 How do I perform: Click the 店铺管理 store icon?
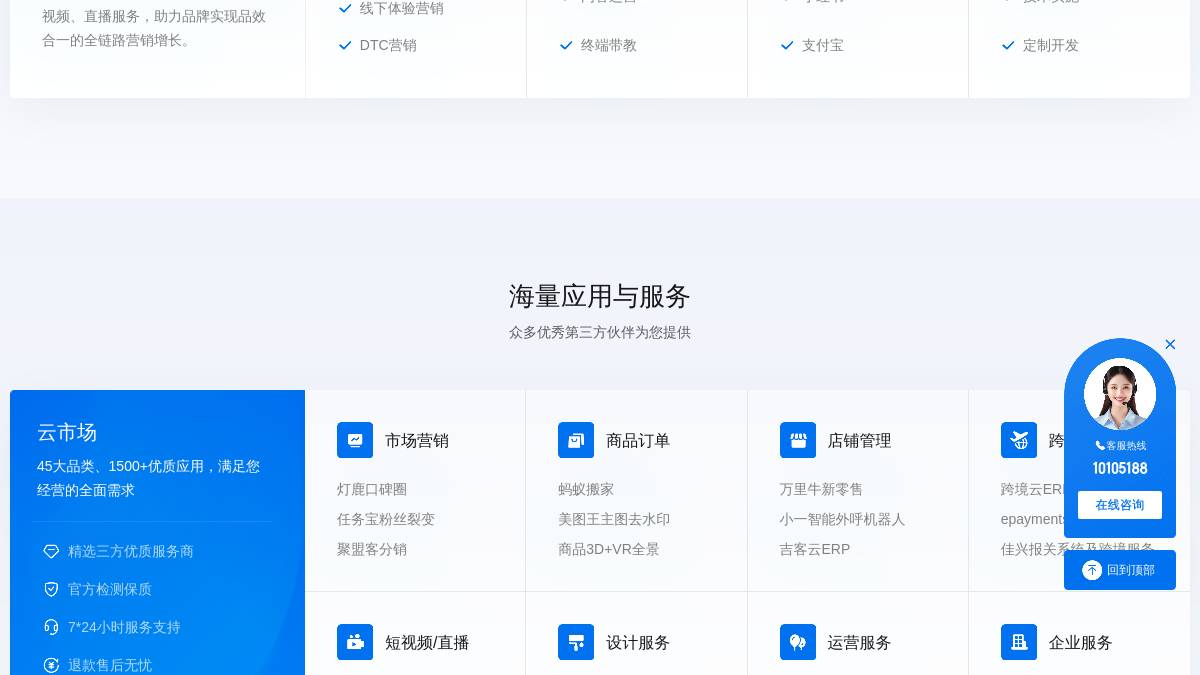pos(798,440)
